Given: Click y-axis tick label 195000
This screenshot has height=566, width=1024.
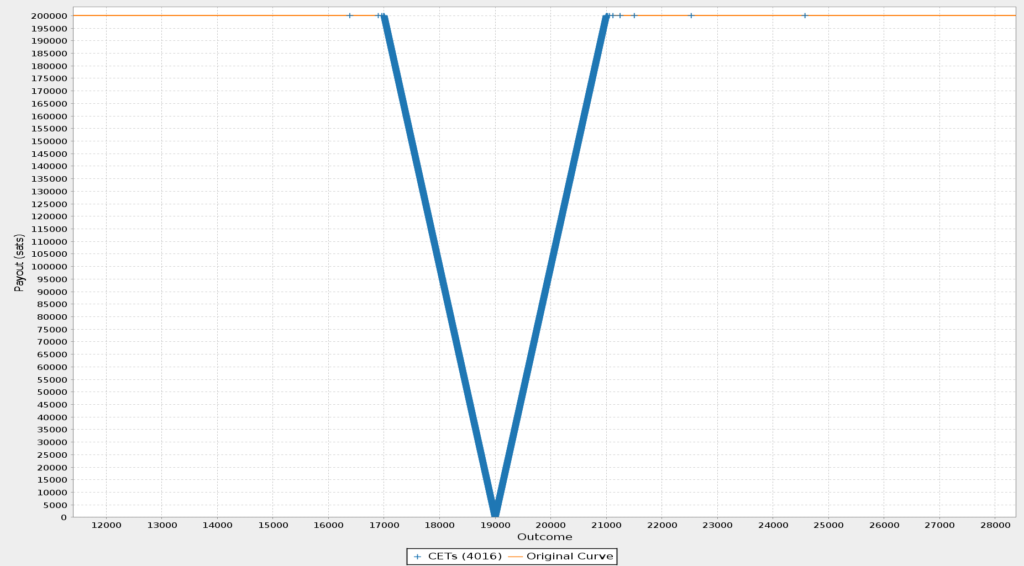Looking at the screenshot, I should click(51, 28).
